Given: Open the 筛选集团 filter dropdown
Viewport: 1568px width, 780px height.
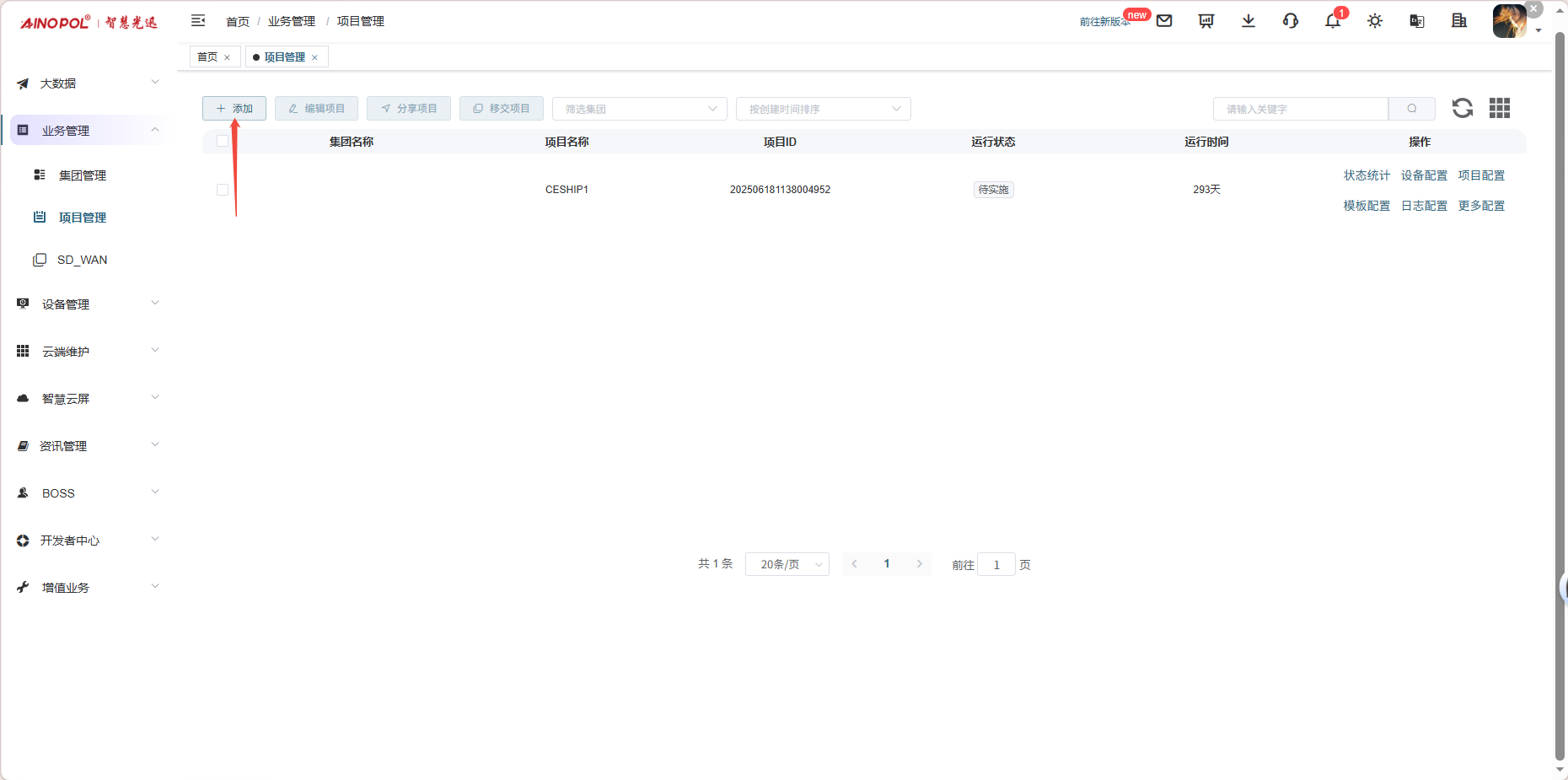Looking at the screenshot, I should click(x=639, y=109).
